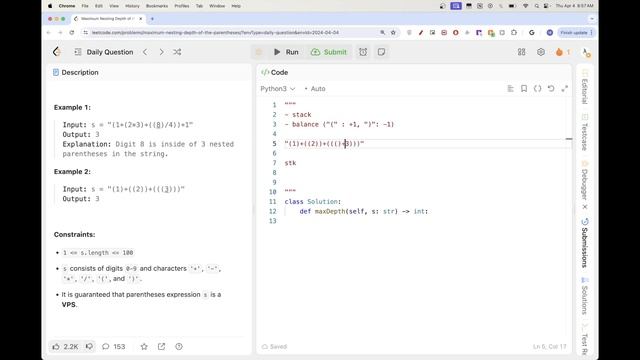Image resolution: width=640 pixels, height=360 pixels.
Task: Bookmark page star in address bar
Action: click(x=393, y=32)
